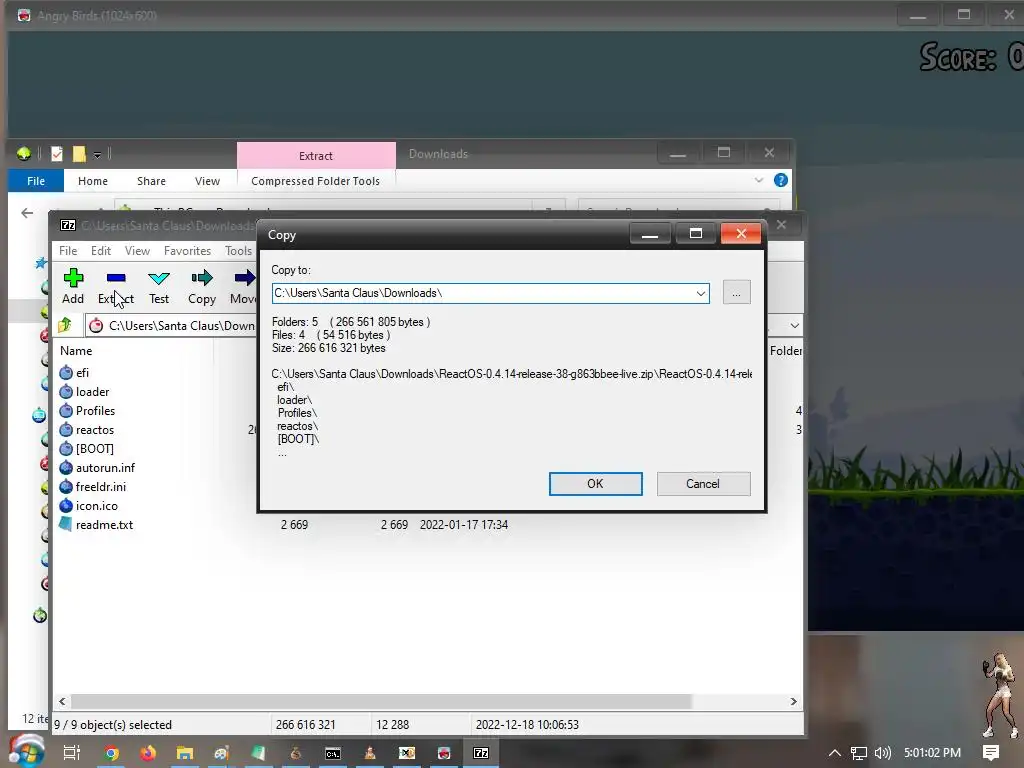Switch to Explorer's View ribbon tab
Image resolution: width=1024 pixels, height=768 pixels.
208,181
